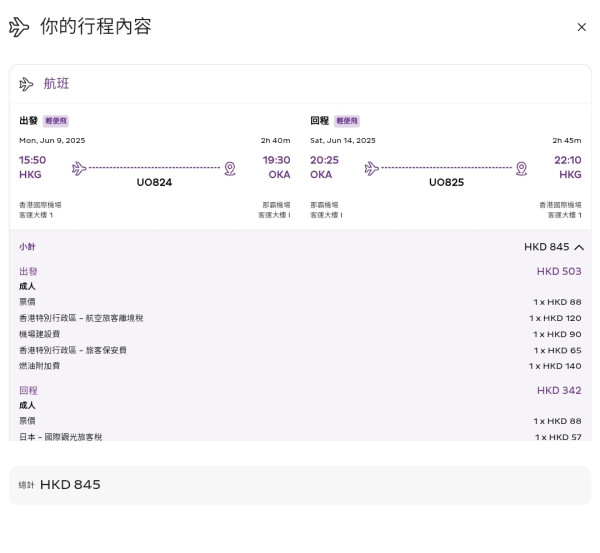Click the plane icon for UO825 return flight
600x553 pixels.
pyautogui.click(x=371, y=168)
